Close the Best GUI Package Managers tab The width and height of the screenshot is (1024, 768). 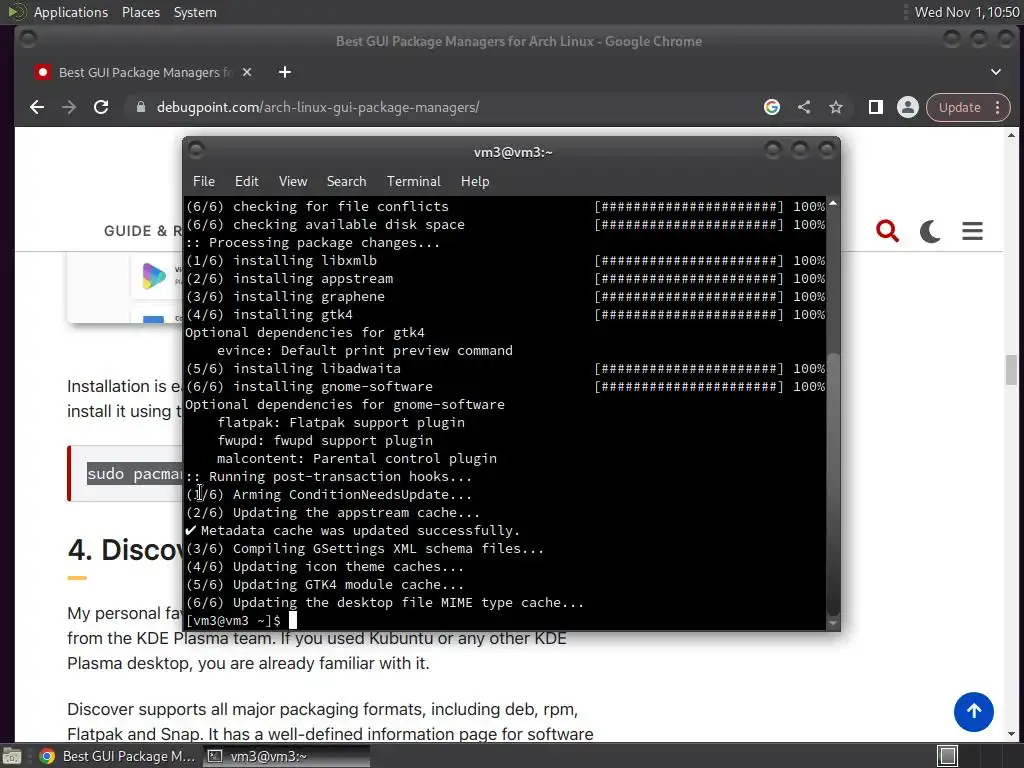tap(247, 72)
